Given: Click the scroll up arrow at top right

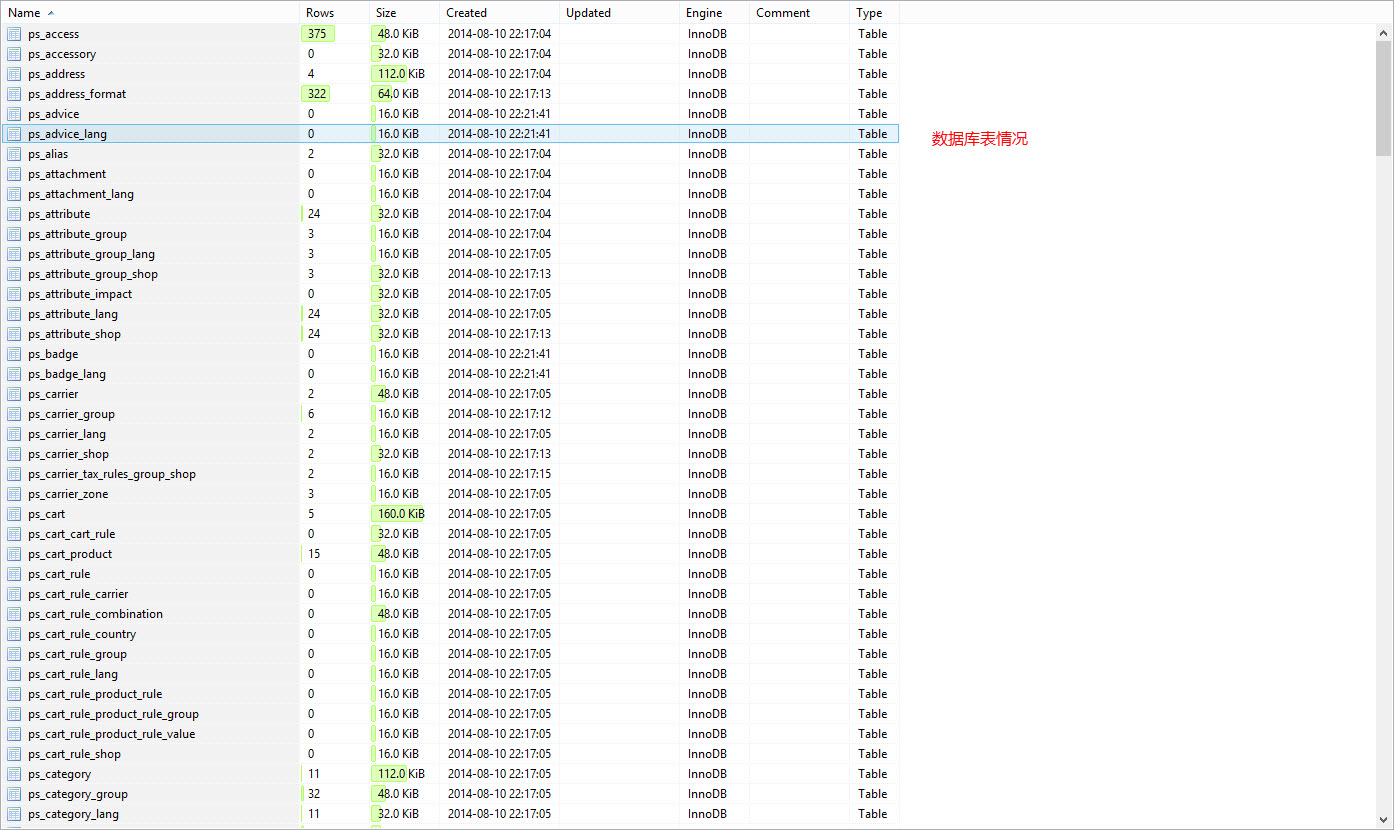Looking at the screenshot, I should pyautogui.click(x=1384, y=33).
